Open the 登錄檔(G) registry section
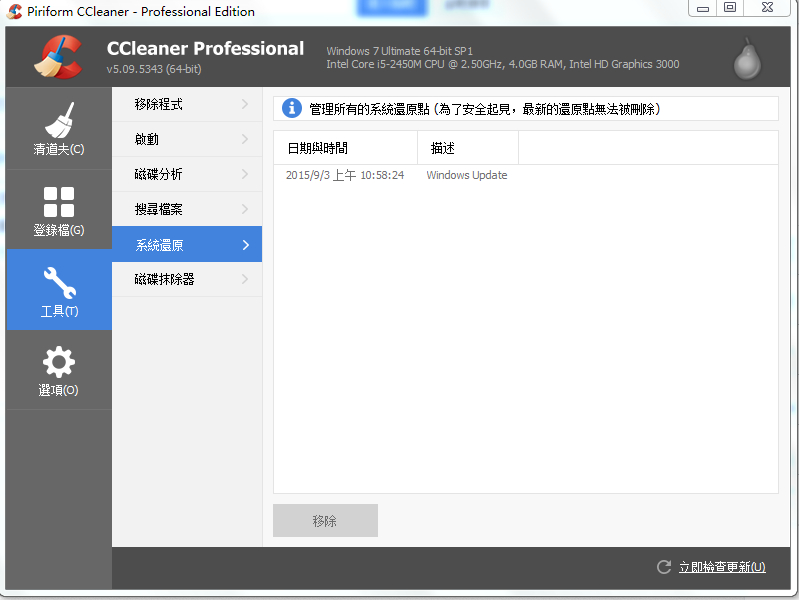Viewport: 799px width, 600px height. click(59, 210)
